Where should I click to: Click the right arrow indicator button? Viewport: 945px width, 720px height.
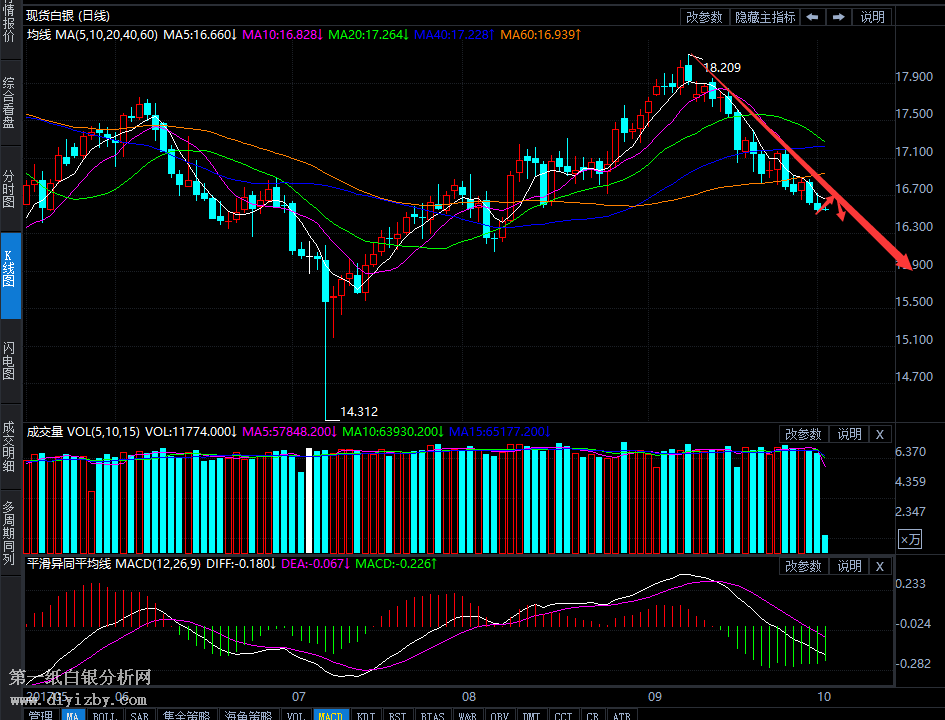tap(838, 17)
